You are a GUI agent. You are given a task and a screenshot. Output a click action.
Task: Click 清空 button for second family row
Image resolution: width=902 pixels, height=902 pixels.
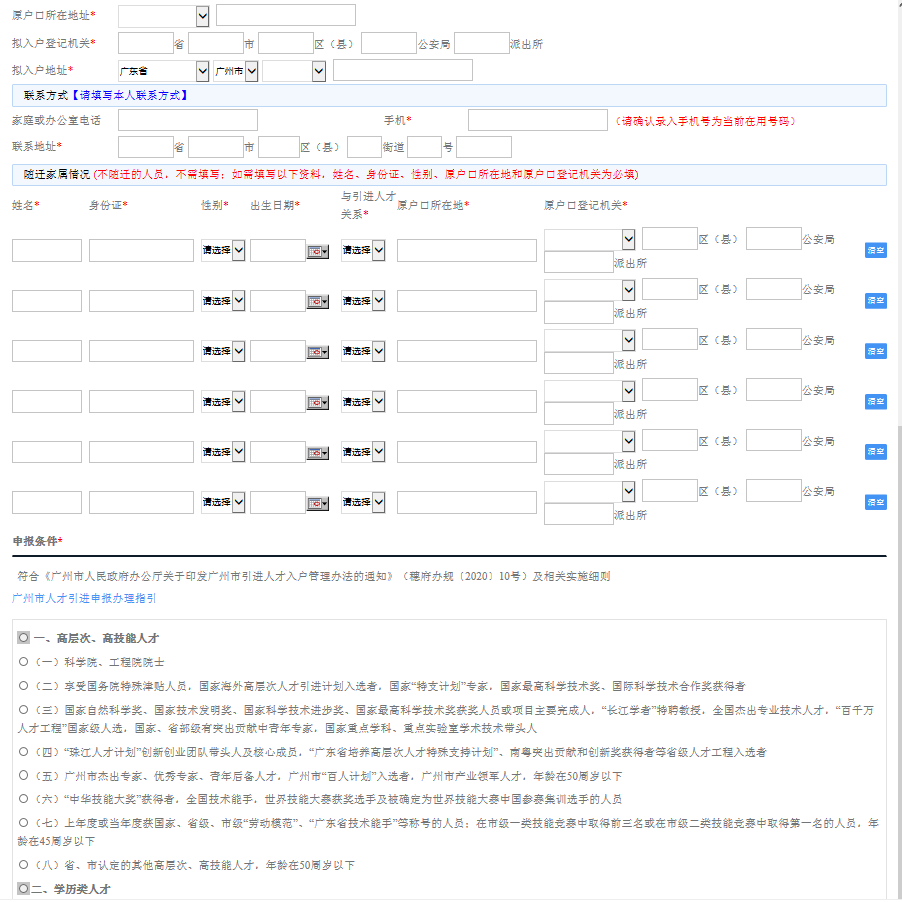click(x=876, y=300)
